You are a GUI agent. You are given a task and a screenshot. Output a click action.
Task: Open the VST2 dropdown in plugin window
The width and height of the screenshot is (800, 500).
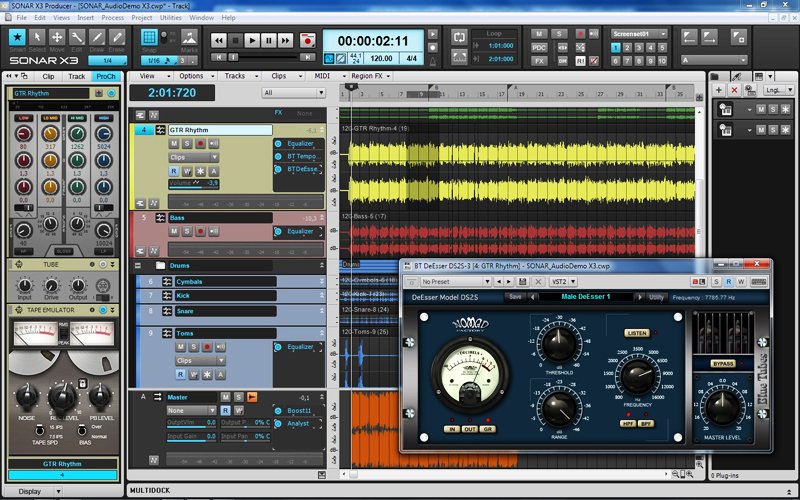tap(563, 282)
